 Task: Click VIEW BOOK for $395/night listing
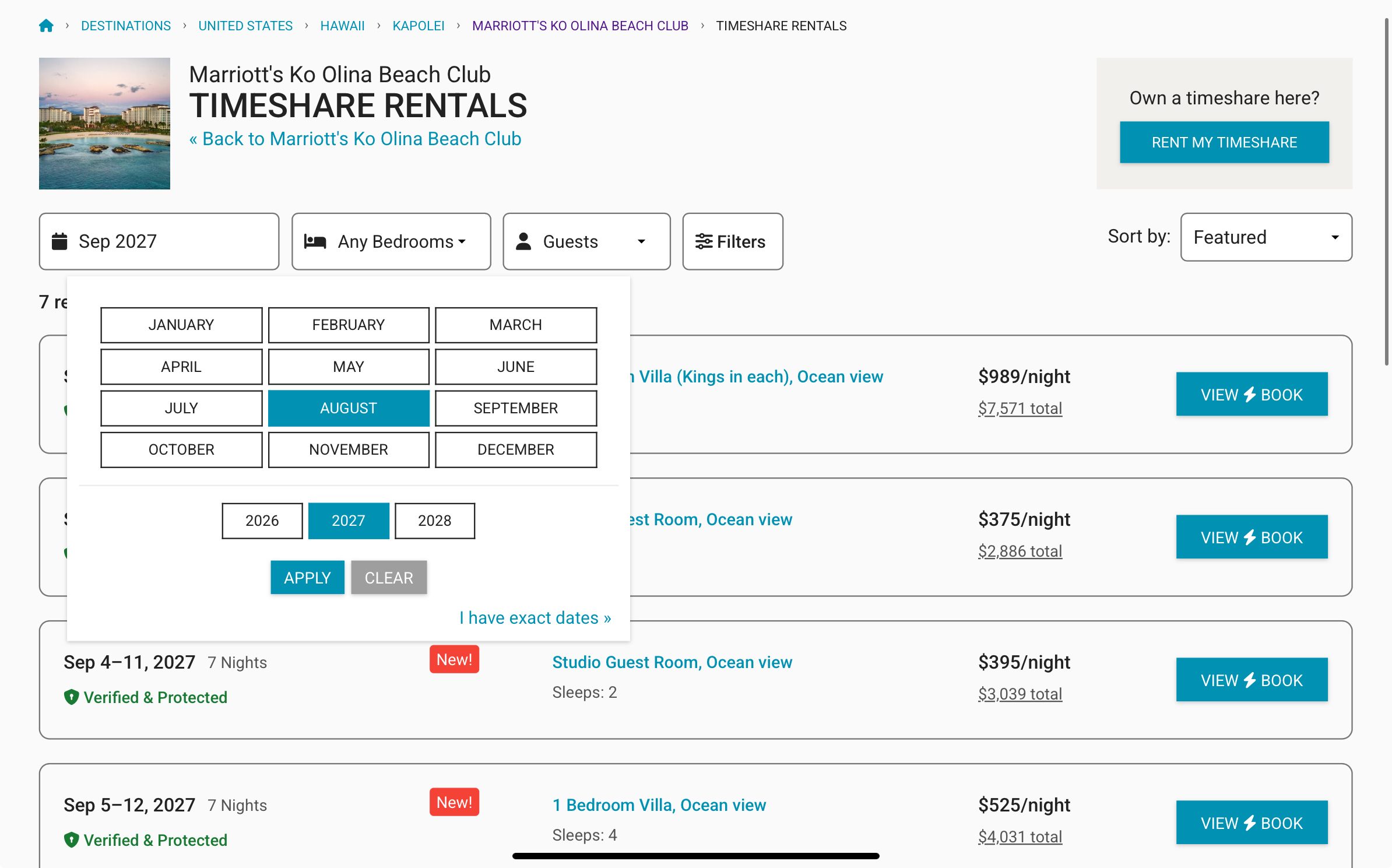pyautogui.click(x=1252, y=680)
